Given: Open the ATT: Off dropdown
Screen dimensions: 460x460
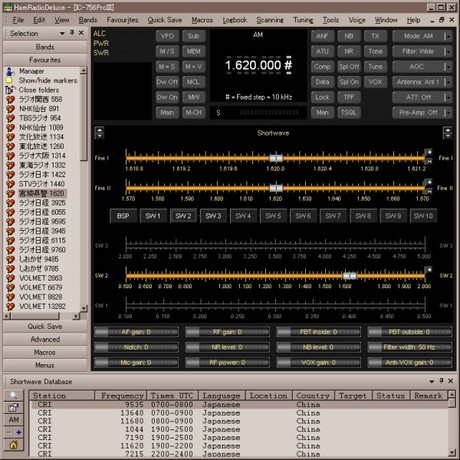Looking at the screenshot, I should [422, 97].
